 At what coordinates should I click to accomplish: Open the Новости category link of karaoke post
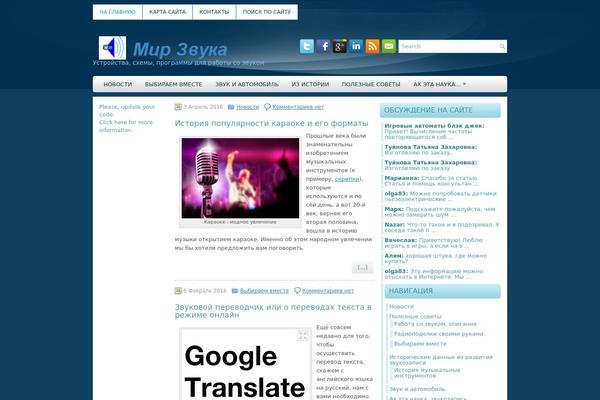point(248,107)
